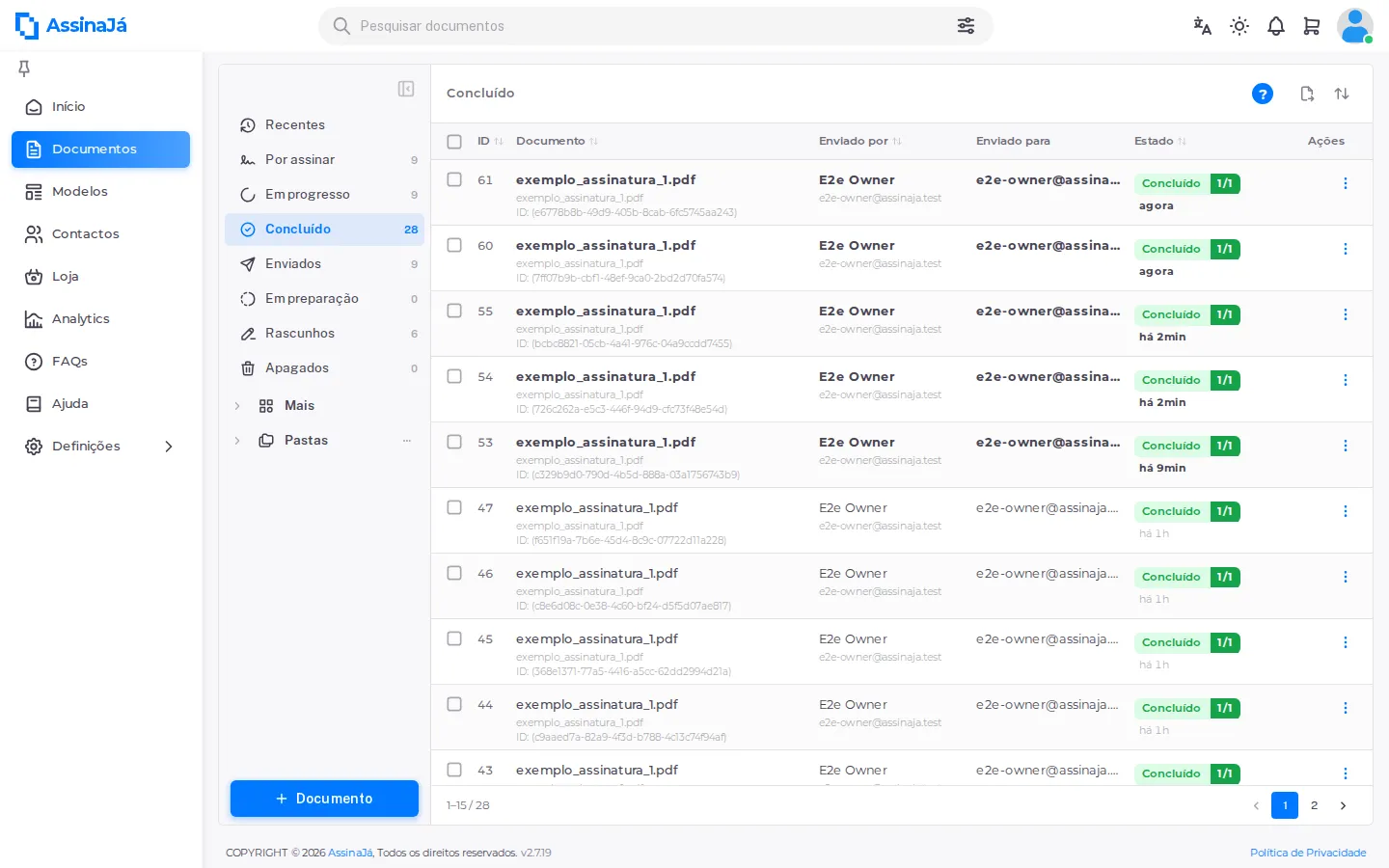Expand the Definições submenu arrow
This screenshot has height=868, width=1389.
169,447
